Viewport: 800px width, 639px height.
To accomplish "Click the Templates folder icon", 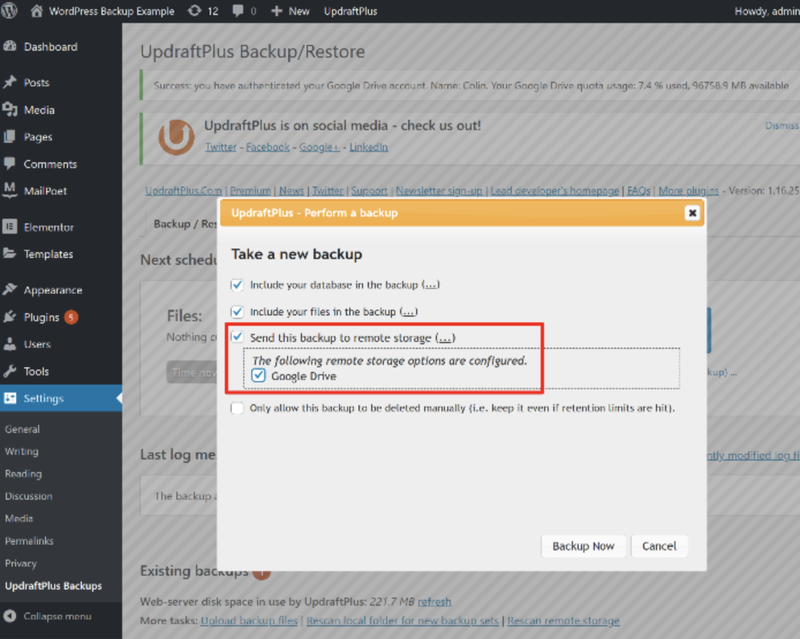I will coord(10,253).
